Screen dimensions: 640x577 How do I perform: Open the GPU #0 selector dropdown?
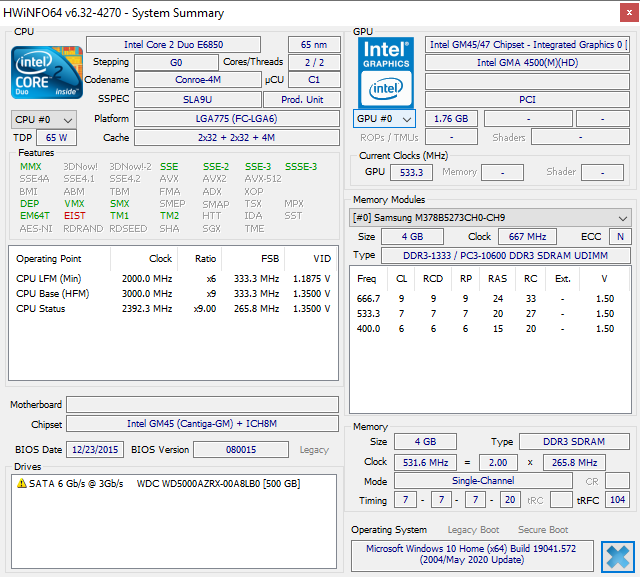pos(384,119)
